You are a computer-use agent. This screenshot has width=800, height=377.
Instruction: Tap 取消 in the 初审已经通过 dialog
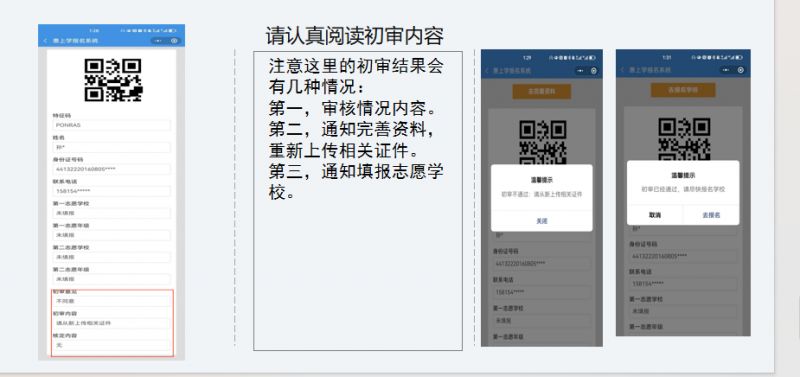pos(655,215)
